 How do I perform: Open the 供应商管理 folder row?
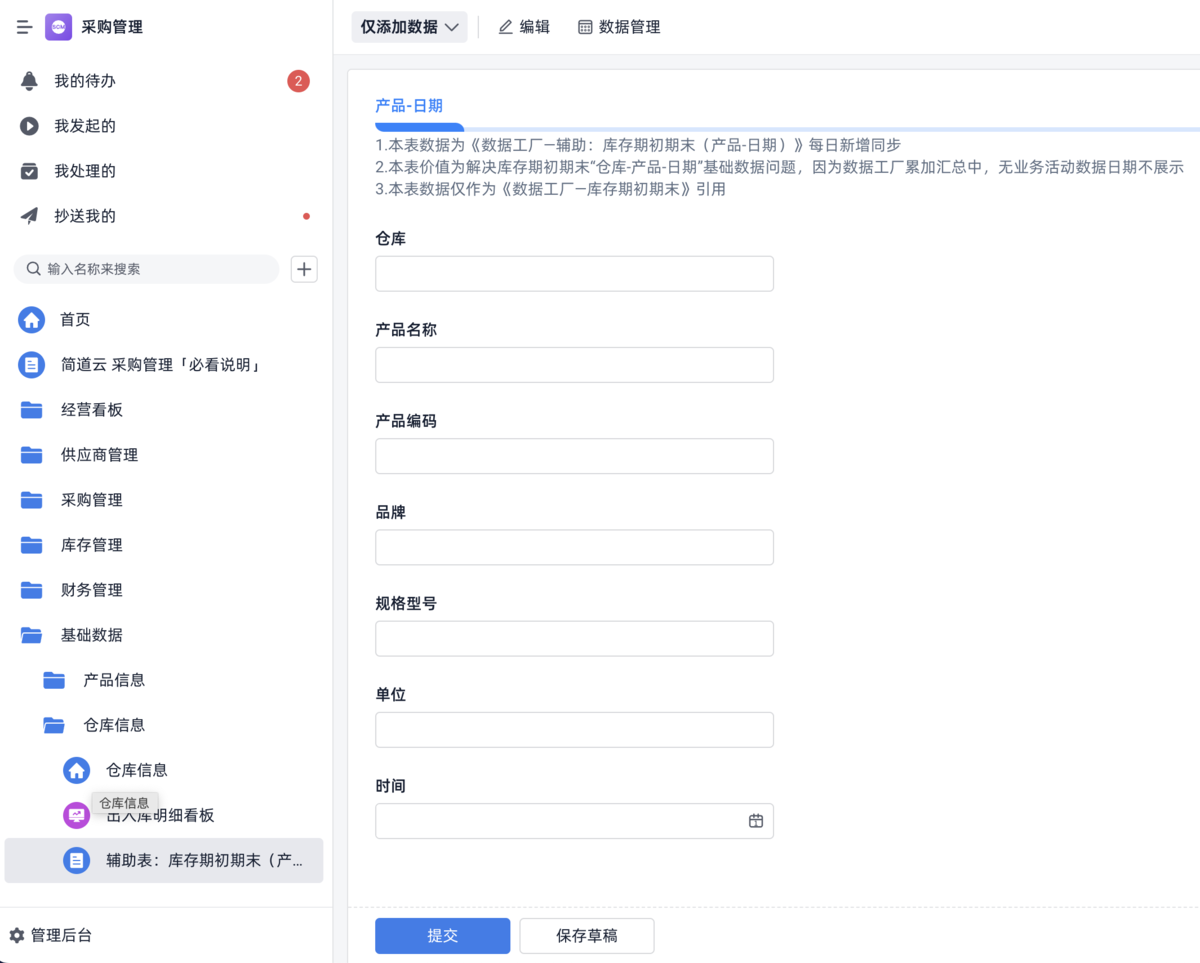click(164, 455)
